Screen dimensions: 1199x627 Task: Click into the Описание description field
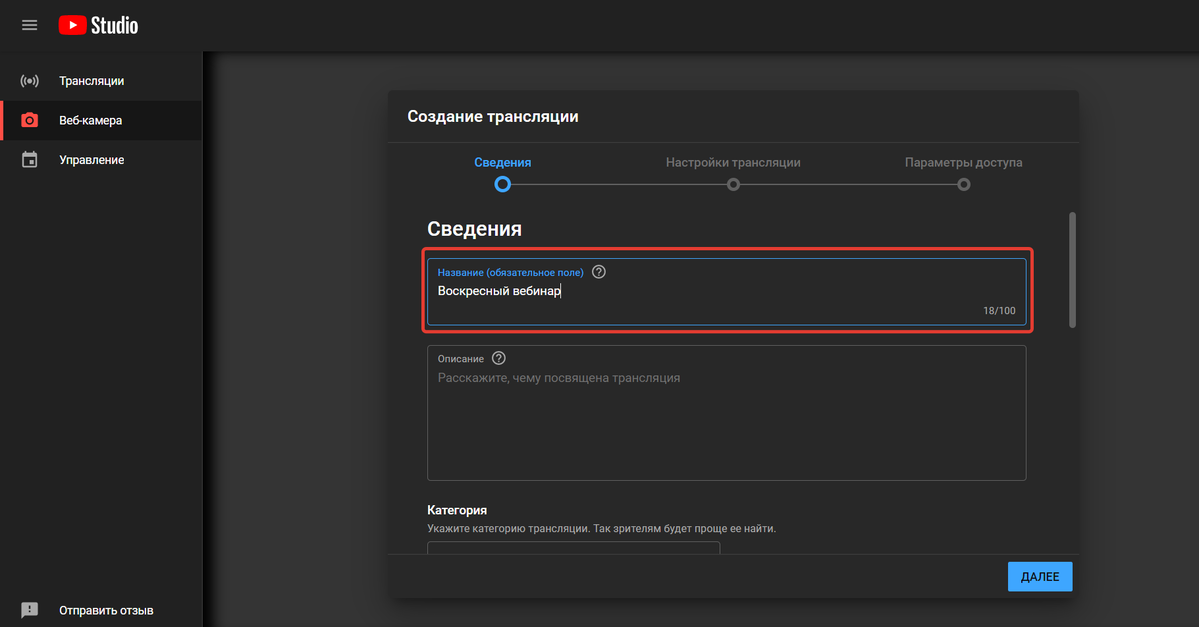tap(726, 413)
